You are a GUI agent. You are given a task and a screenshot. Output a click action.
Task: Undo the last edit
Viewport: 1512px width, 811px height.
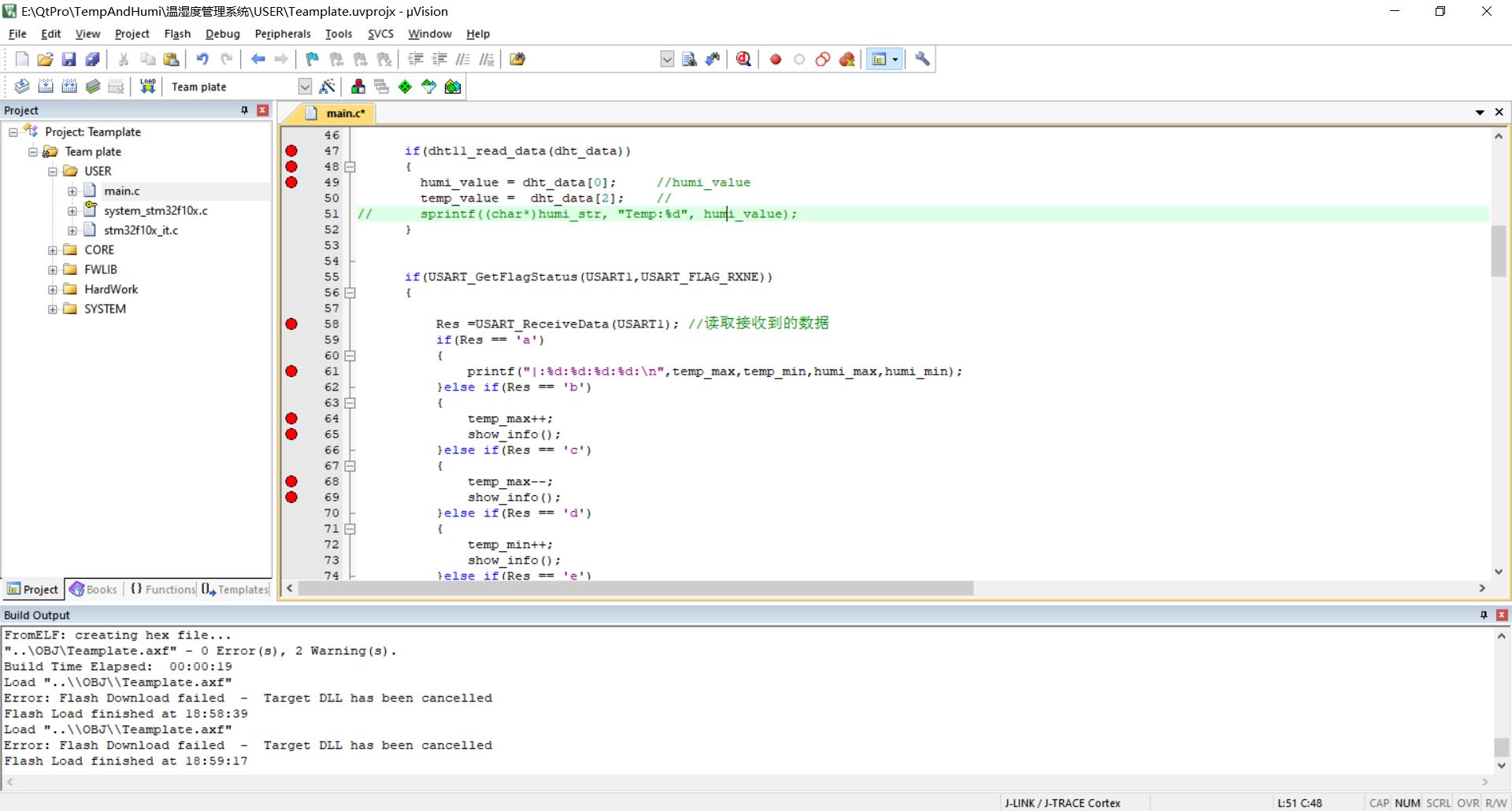click(x=202, y=59)
